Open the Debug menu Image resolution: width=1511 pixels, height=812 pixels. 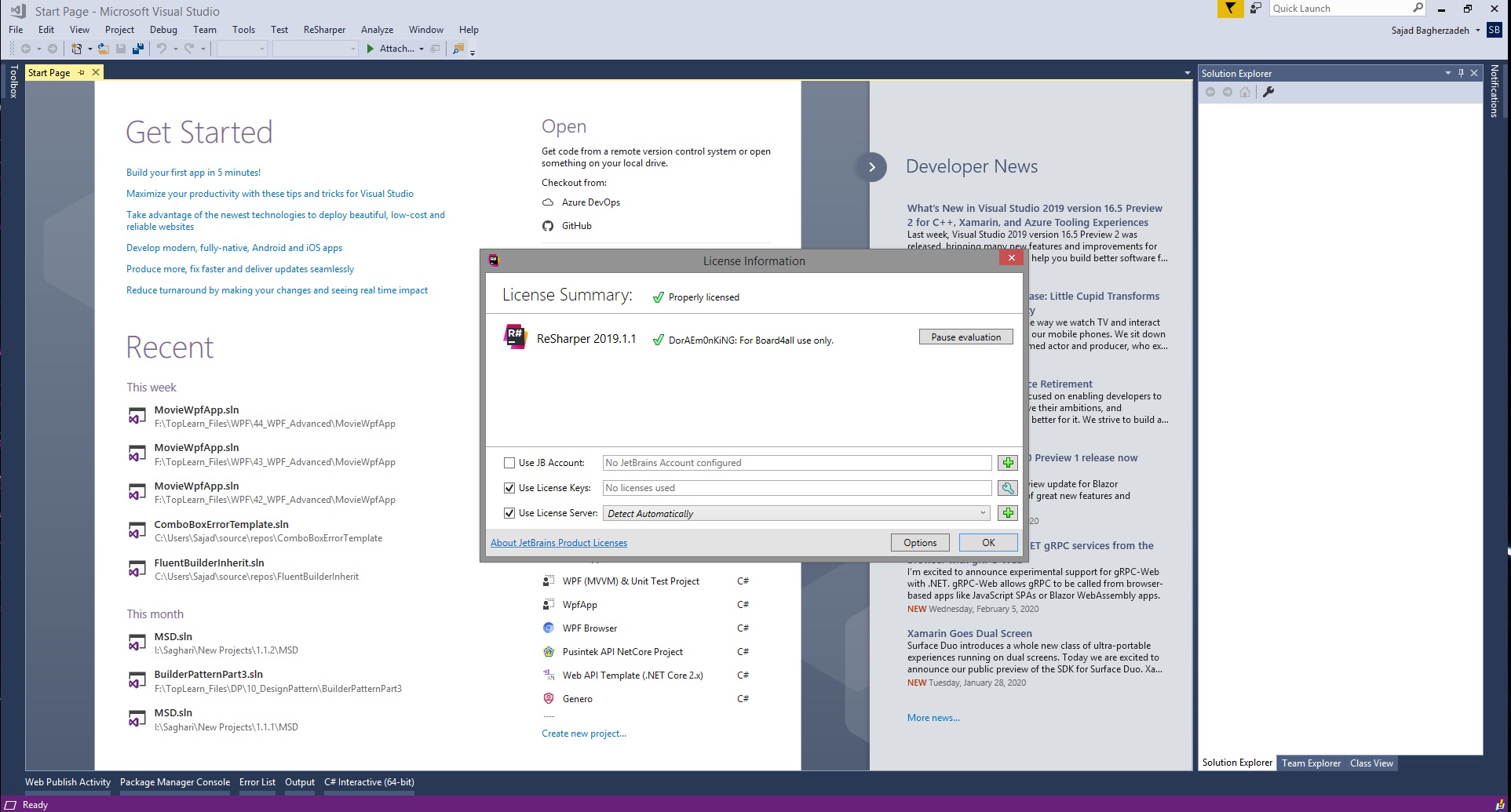tap(163, 30)
